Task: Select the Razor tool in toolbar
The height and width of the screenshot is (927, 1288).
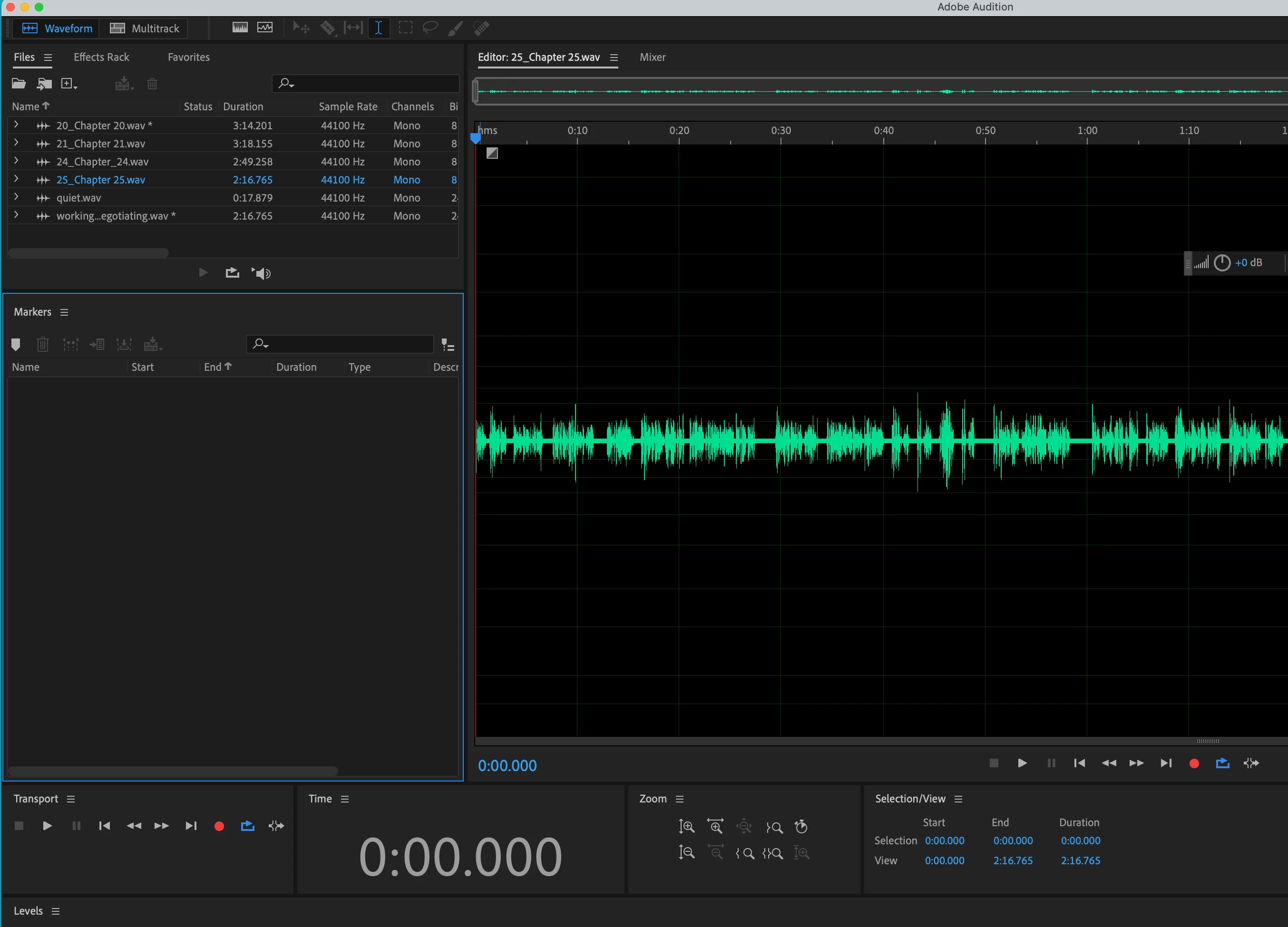Action: click(x=328, y=28)
